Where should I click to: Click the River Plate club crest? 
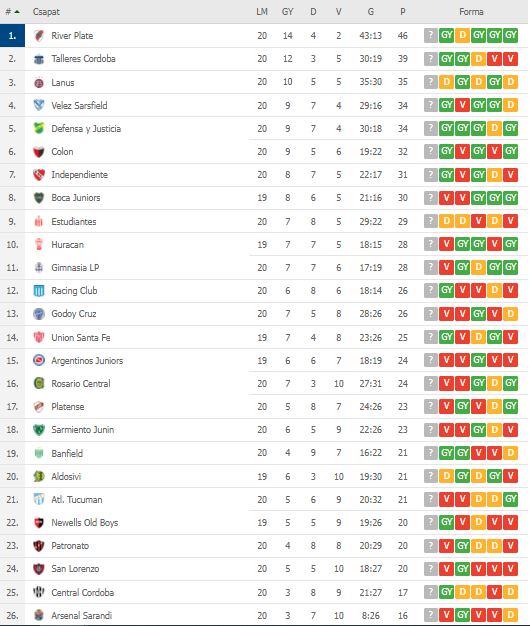point(39,36)
